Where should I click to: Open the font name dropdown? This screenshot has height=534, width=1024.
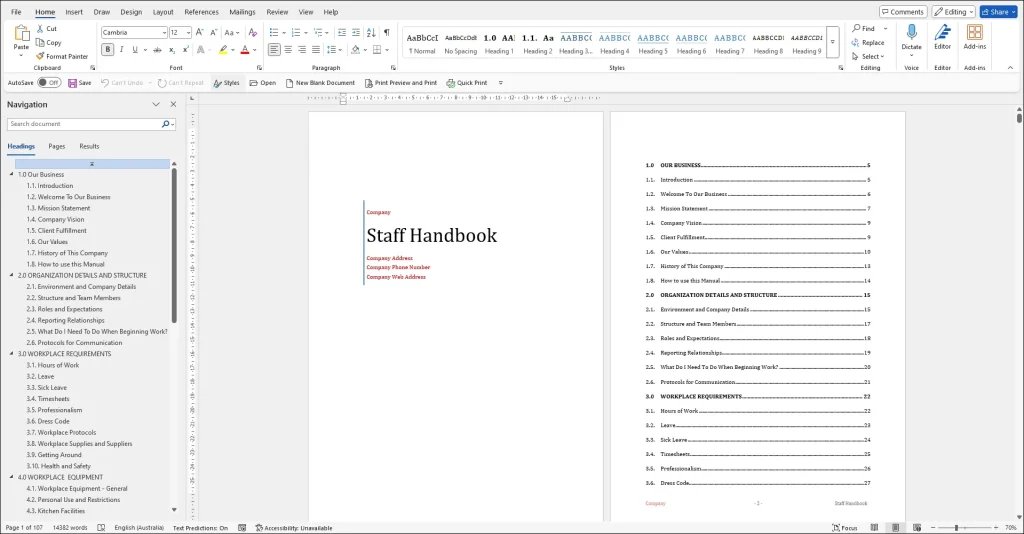[164, 33]
